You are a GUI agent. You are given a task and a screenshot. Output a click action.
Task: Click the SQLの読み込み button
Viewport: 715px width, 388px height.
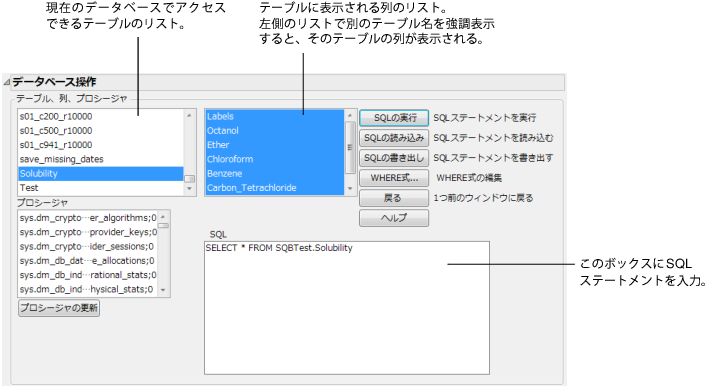[394, 138]
